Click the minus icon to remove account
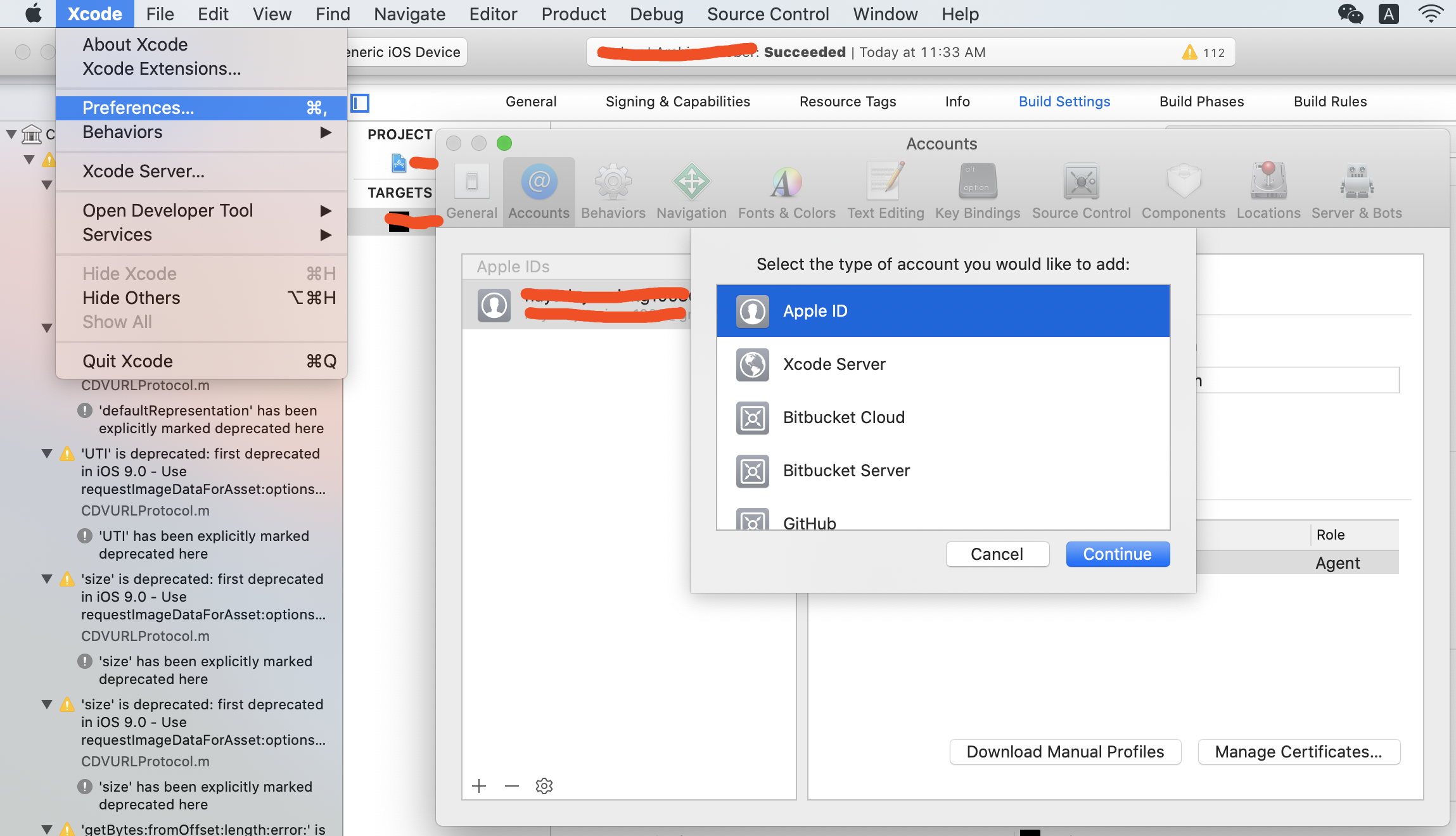 [x=512, y=786]
